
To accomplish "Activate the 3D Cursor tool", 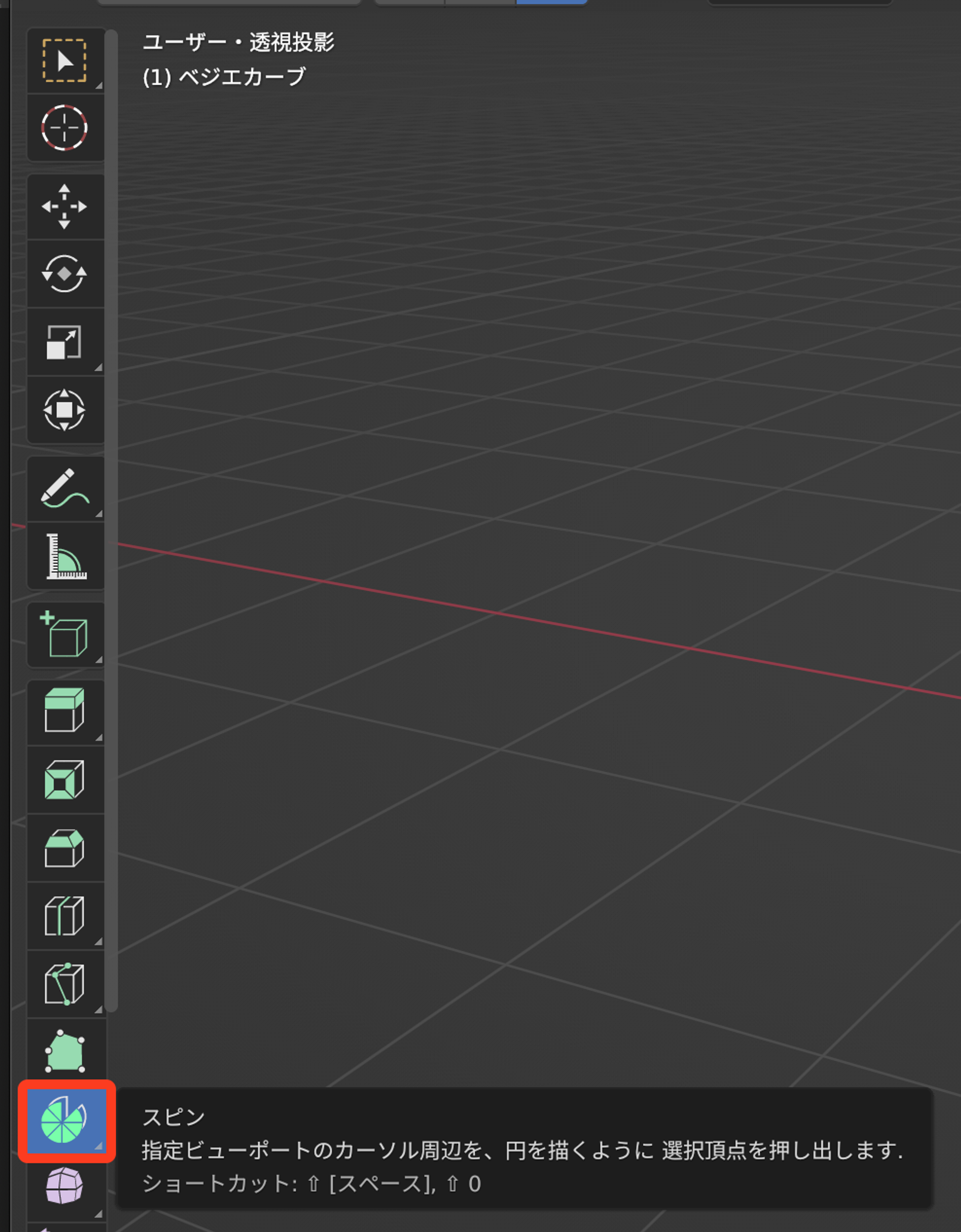I will point(66,128).
